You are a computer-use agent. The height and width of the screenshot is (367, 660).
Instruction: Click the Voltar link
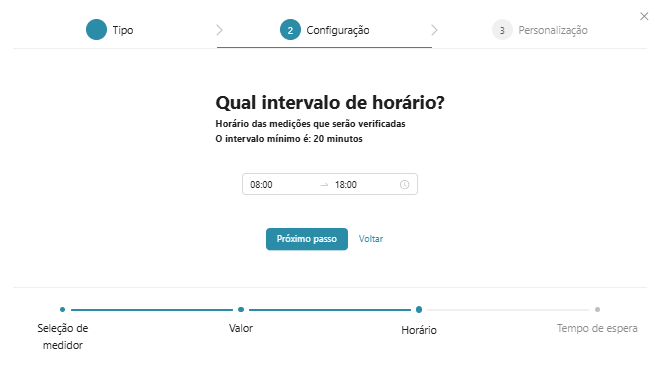click(x=371, y=239)
